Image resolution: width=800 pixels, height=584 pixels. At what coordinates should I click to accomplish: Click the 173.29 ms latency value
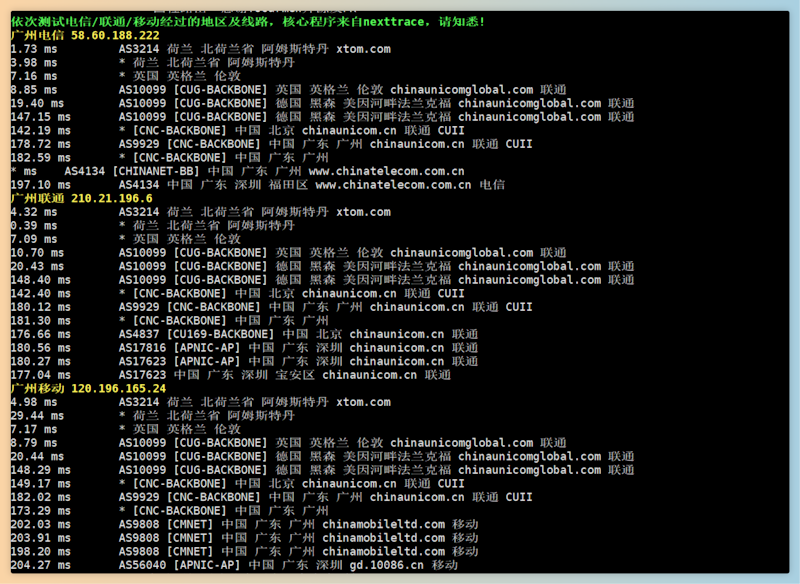tap(41, 511)
